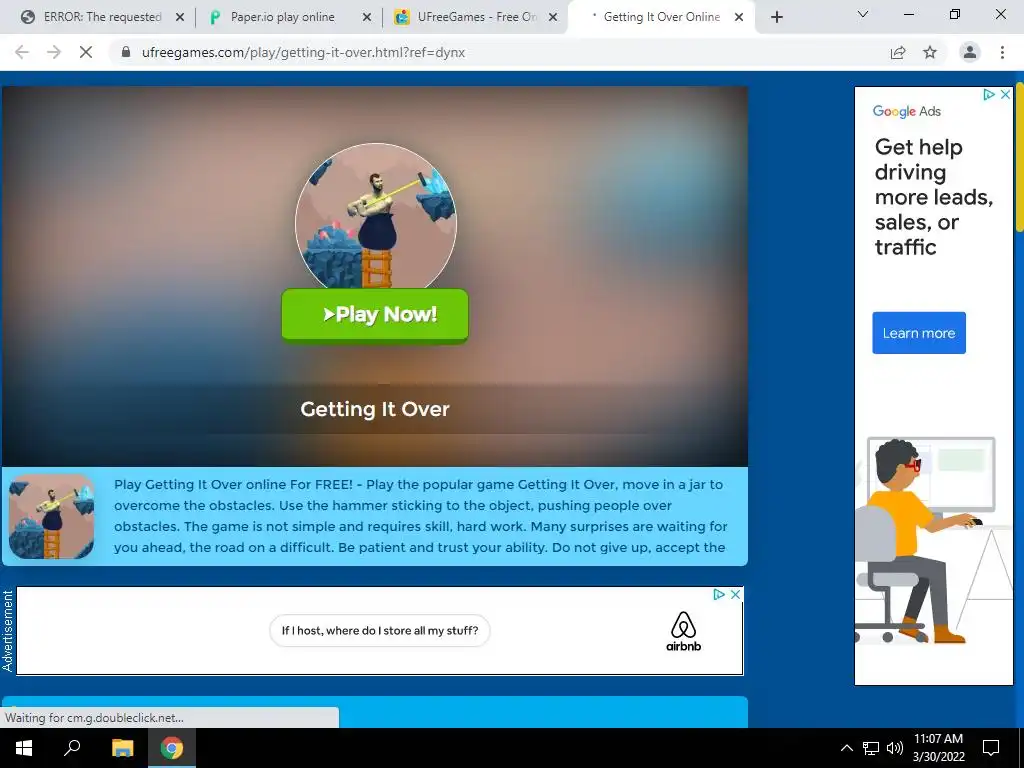This screenshot has height=768, width=1024.
Task: Open the notification center icon
Action: point(991,748)
